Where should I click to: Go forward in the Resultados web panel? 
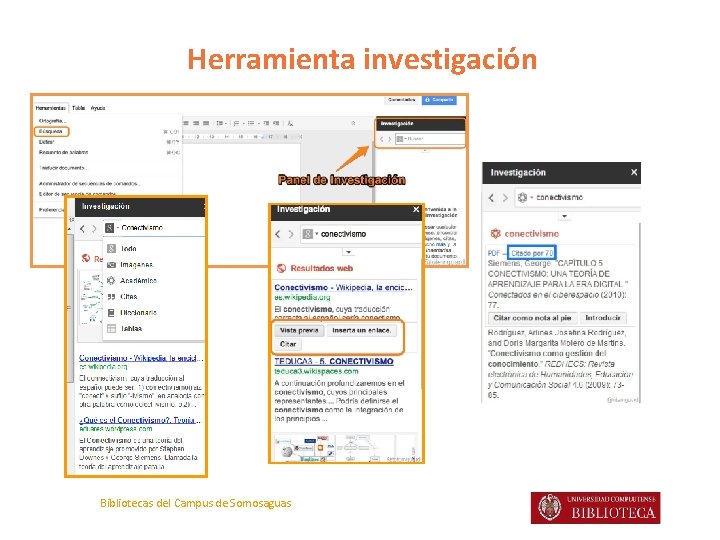click(291, 234)
